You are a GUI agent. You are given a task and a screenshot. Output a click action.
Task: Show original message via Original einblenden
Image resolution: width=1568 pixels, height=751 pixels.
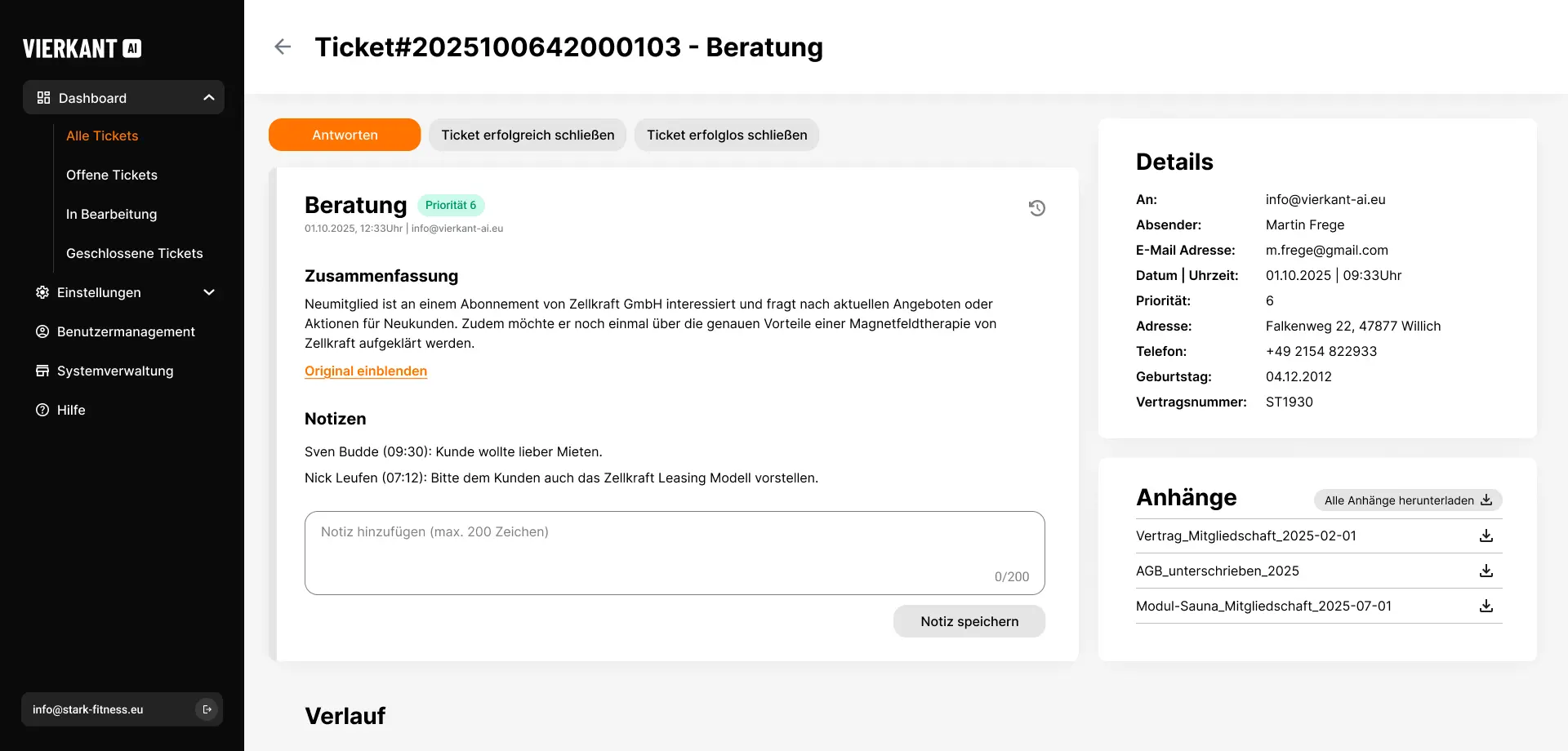(366, 371)
